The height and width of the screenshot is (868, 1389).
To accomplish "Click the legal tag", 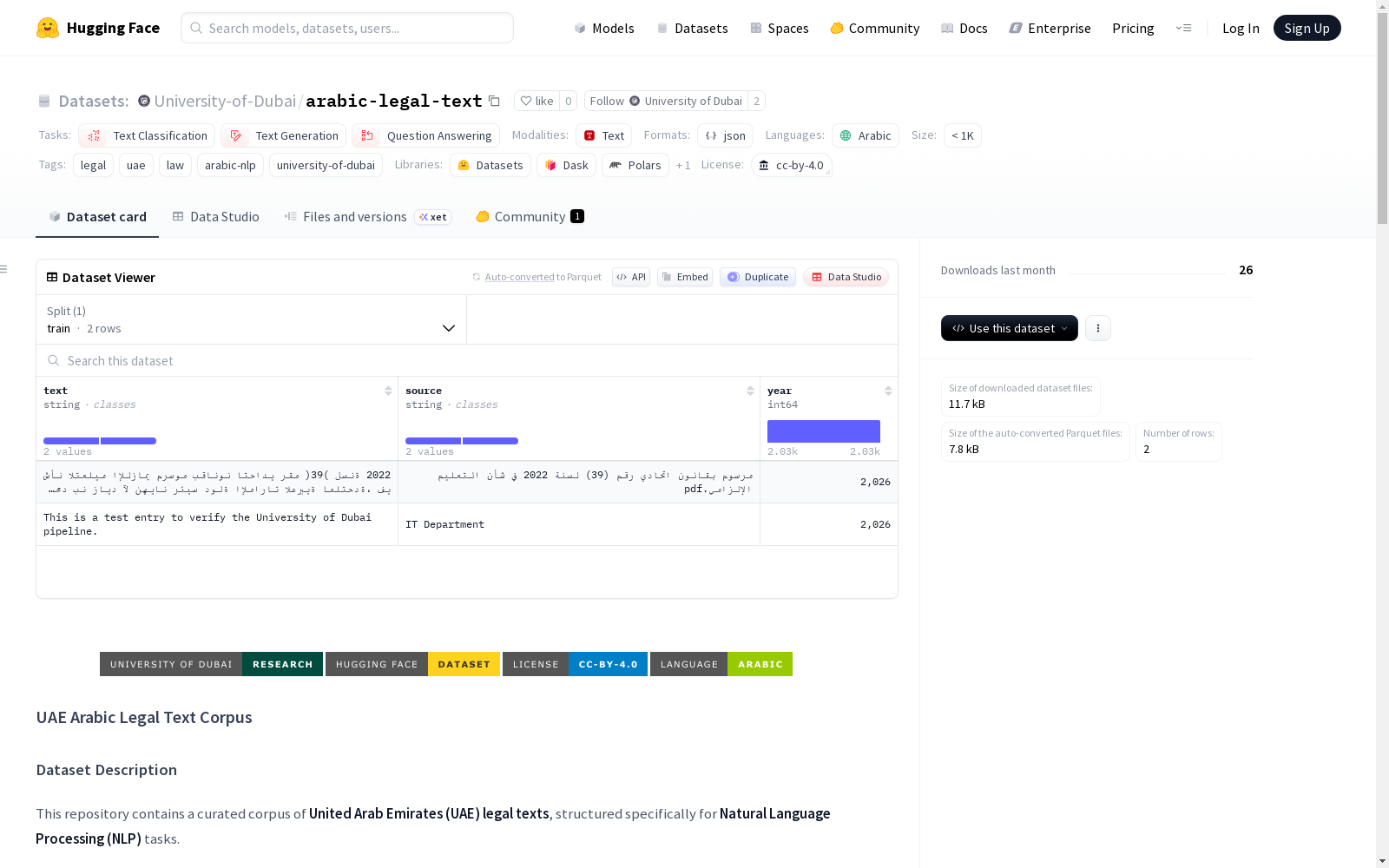I will click(93, 165).
